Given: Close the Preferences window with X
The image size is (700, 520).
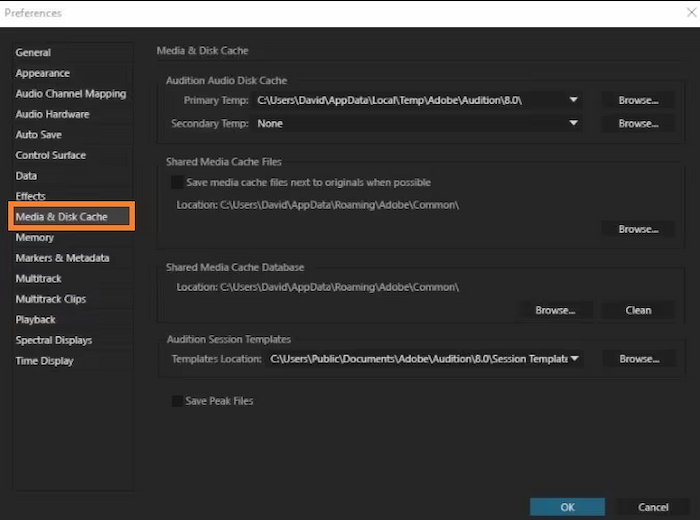Looking at the screenshot, I should [x=691, y=12].
